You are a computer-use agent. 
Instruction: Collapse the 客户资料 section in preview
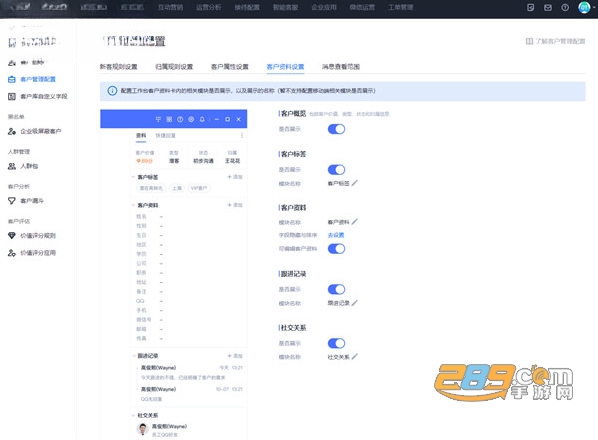(133, 205)
